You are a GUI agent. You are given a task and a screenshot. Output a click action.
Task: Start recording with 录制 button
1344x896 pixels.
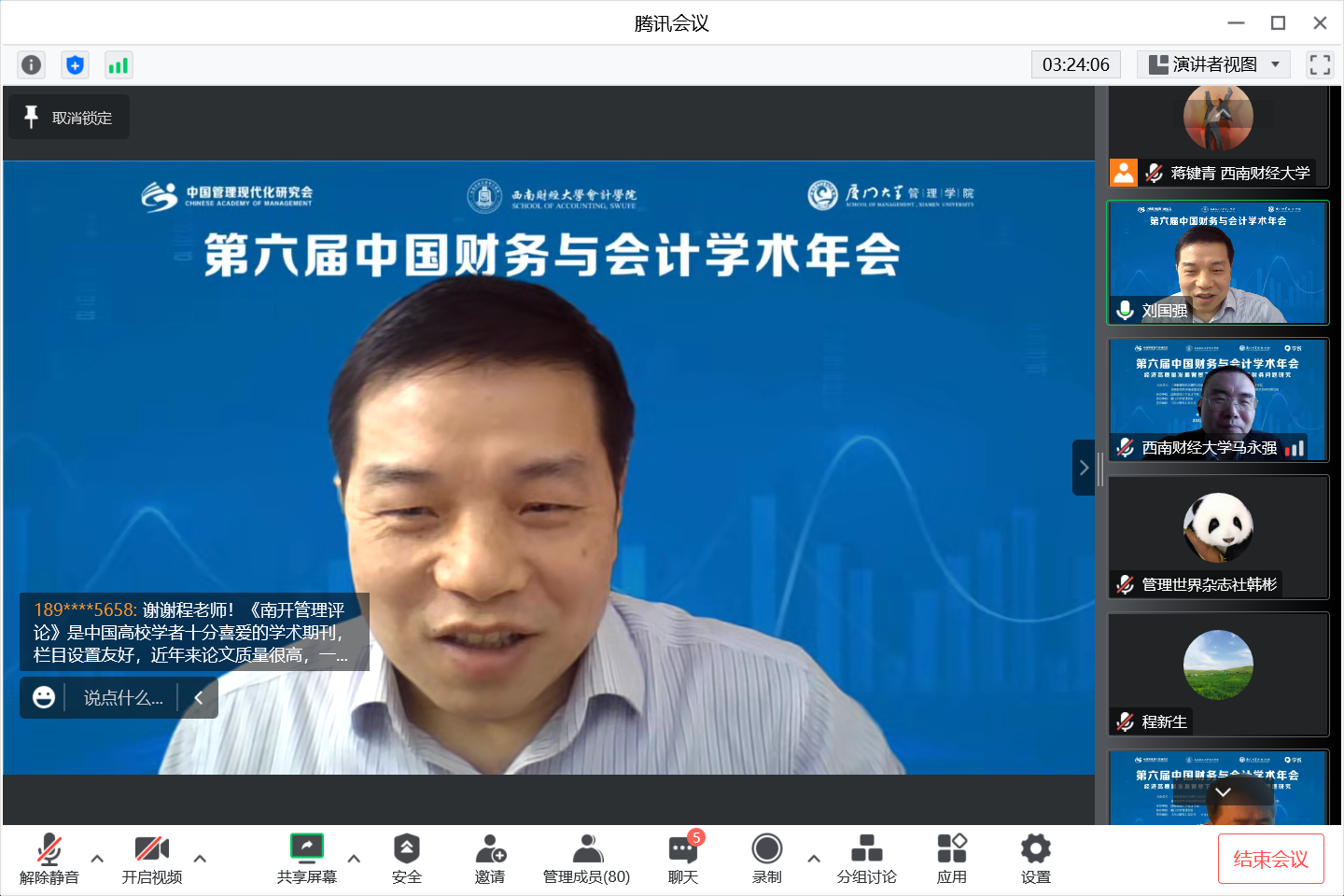[766, 859]
